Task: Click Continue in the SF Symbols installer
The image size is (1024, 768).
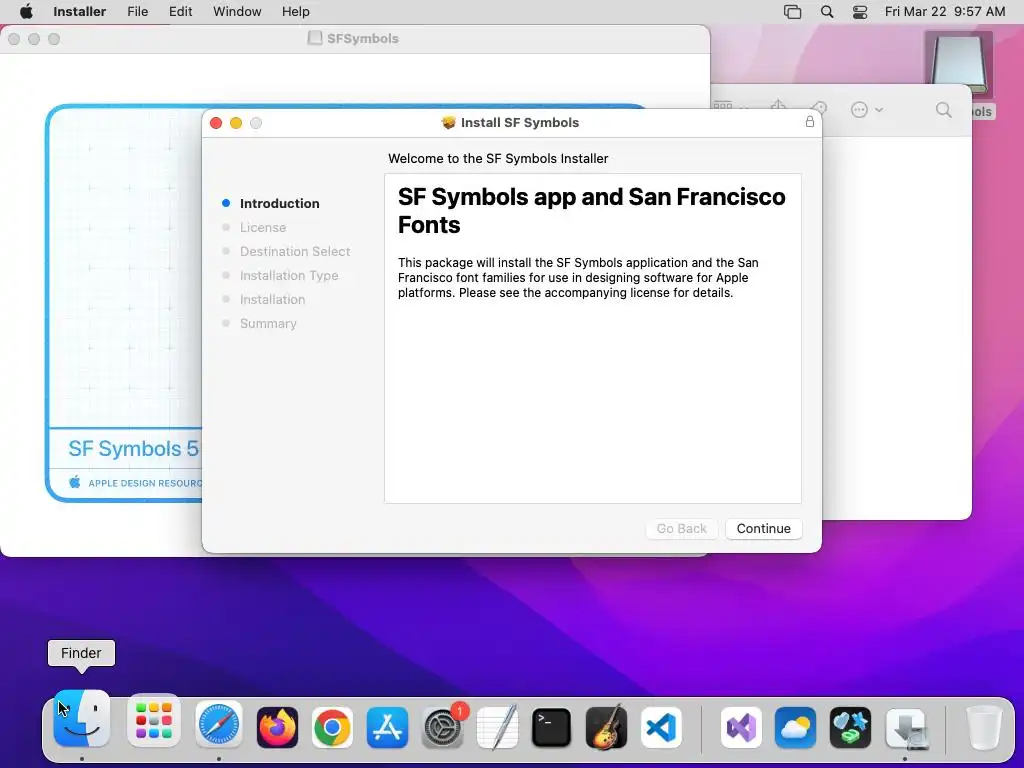Action: [x=763, y=528]
